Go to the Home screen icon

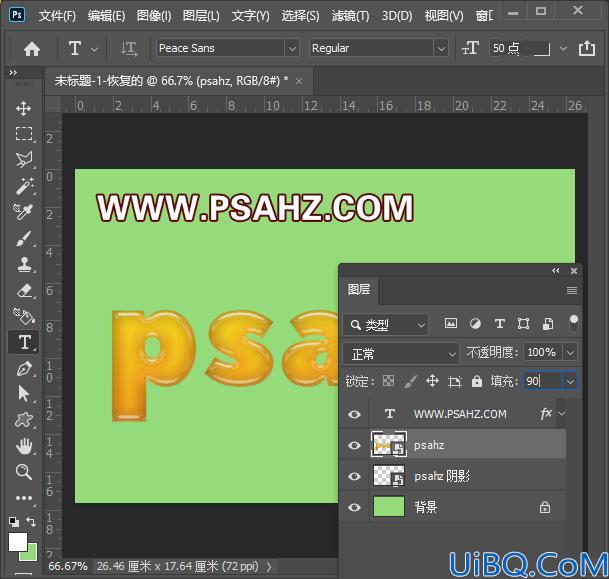(x=32, y=49)
